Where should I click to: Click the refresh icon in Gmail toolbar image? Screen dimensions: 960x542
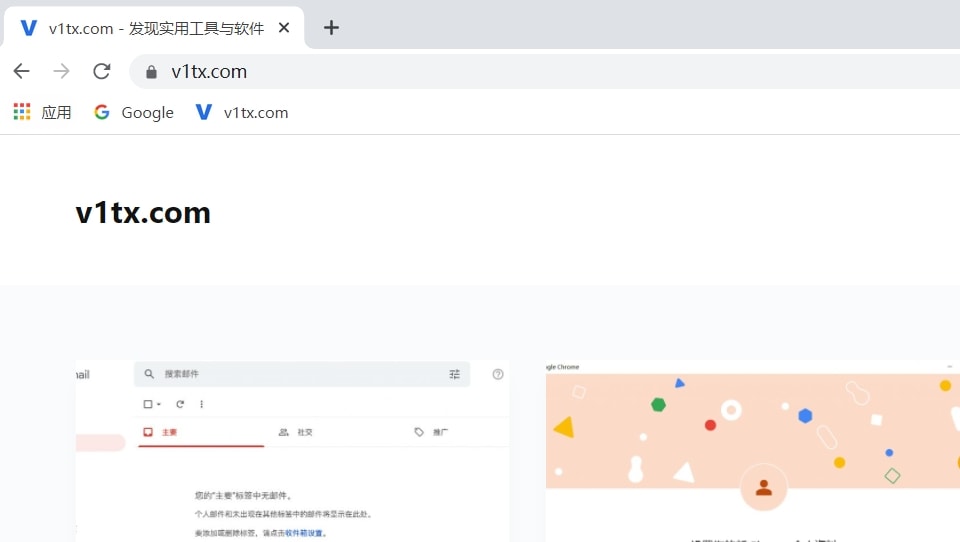180,404
